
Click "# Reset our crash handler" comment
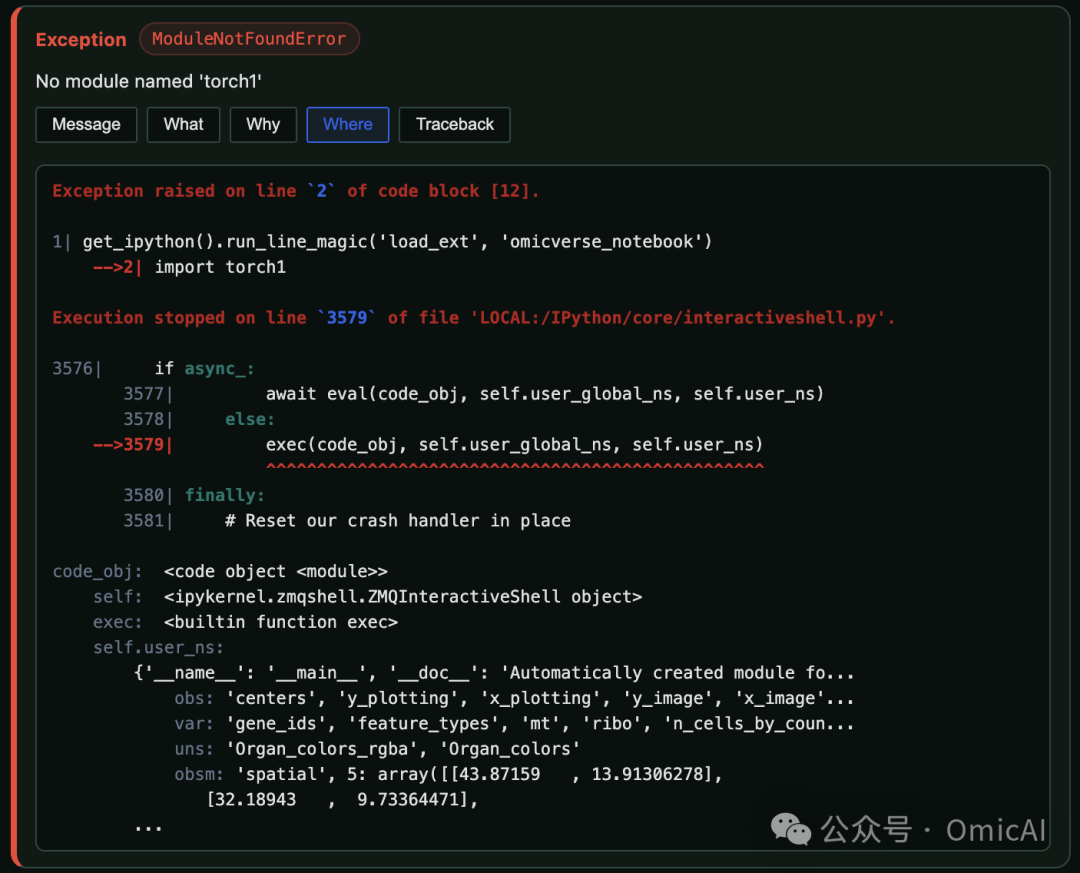pyautogui.click(x=397, y=521)
